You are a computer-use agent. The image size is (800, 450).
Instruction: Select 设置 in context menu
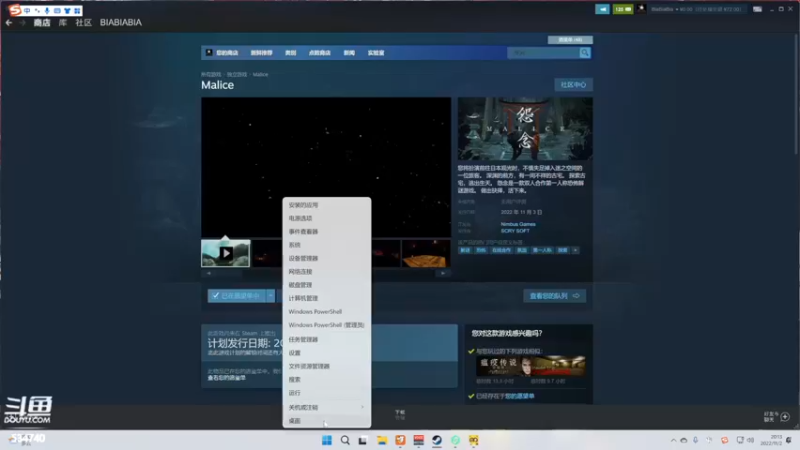tap(327, 353)
